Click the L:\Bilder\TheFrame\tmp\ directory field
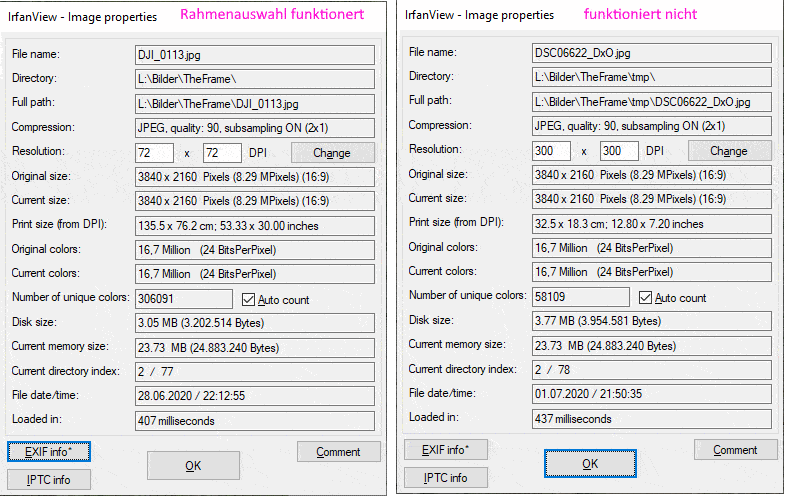Image resolution: width=787 pixels, height=496 pixels. point(651,77)
